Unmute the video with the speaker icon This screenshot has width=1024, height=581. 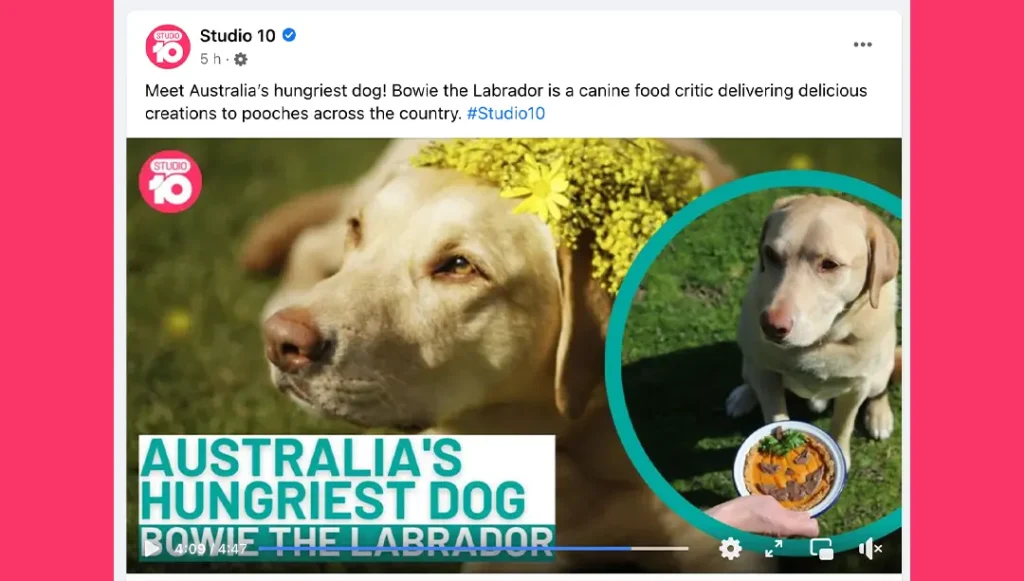[x=870, y=549]
